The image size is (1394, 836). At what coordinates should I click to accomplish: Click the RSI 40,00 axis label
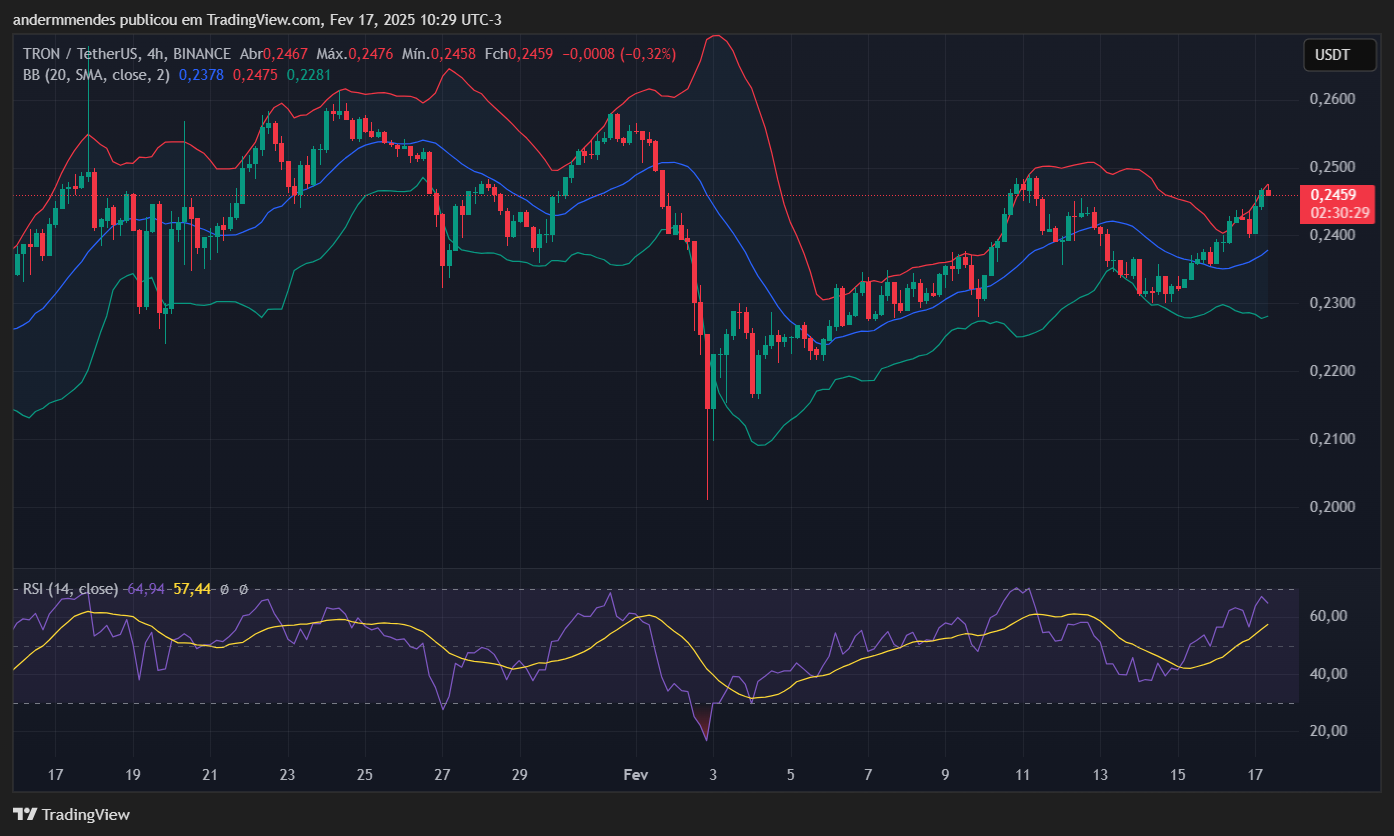(x=1329, y=674)
